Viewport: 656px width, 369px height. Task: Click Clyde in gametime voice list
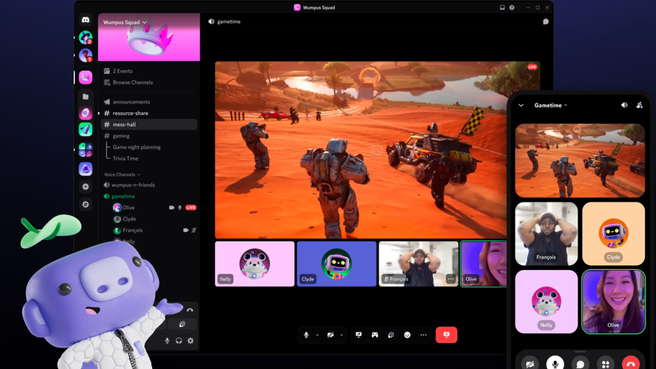tap(125, 219)
